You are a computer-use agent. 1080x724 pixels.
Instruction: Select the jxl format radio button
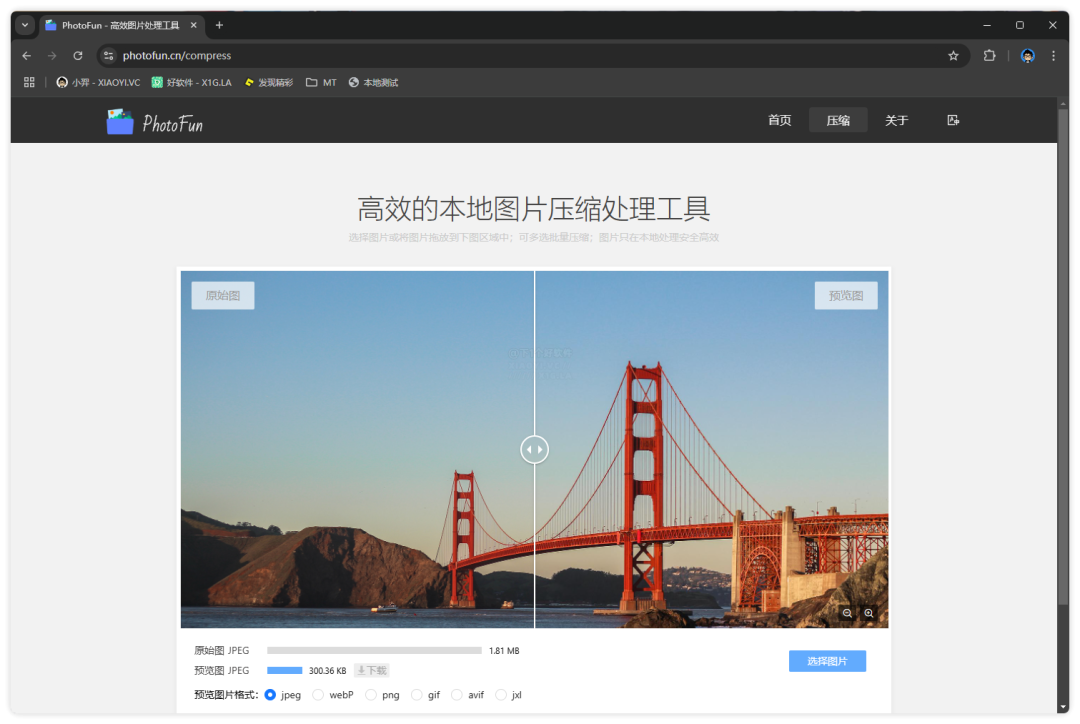tap(501, 695)
